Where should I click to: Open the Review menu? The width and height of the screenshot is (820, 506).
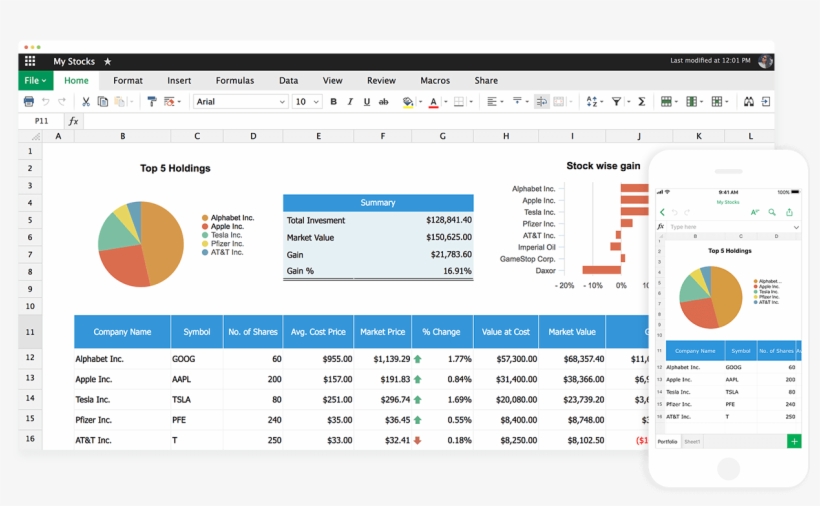pyautogui.click(x=381, y=80)
